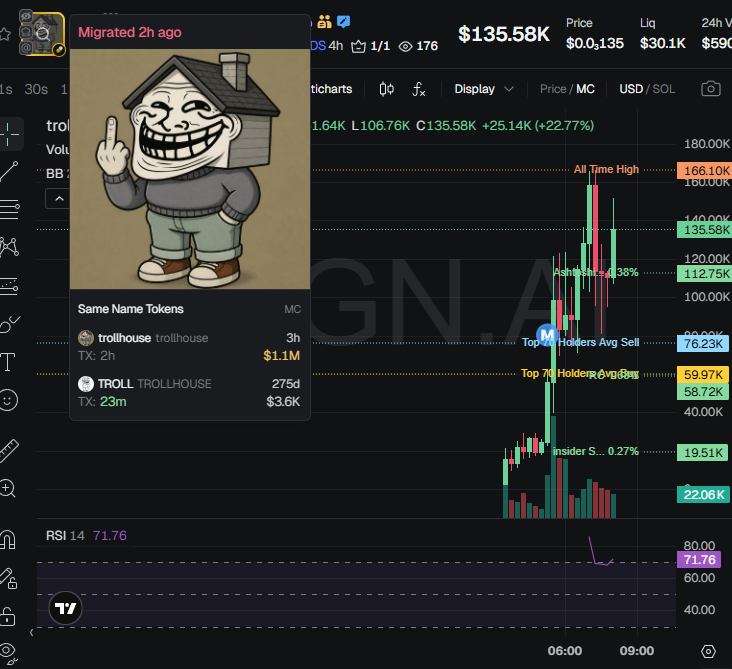Viewport: 732px width, 669px height.
Task: Open the candlestick chart type selector
Action: point(387,89)
